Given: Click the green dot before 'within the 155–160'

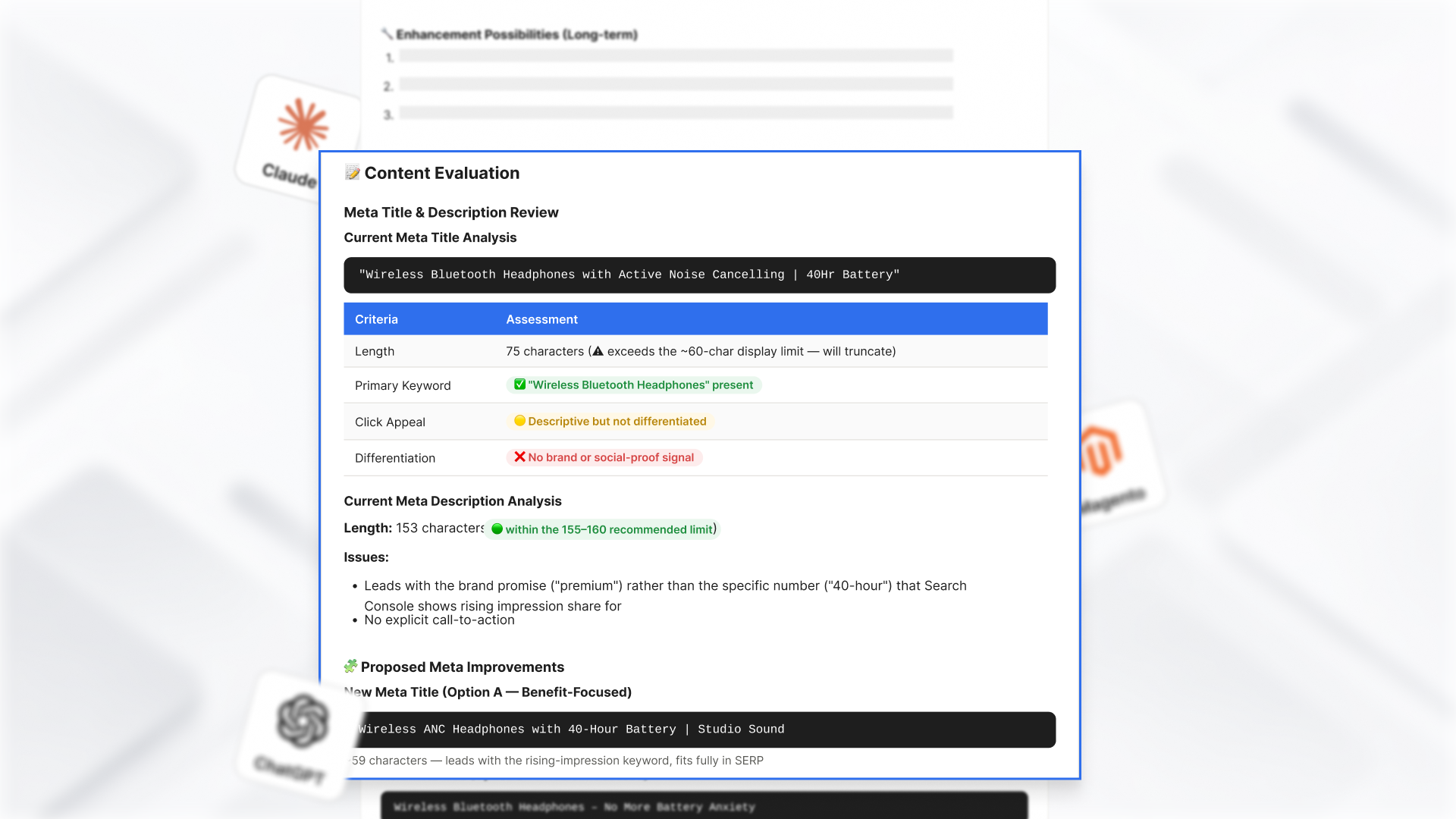Looking at the screenshot, I should click(x=497, y=529).
